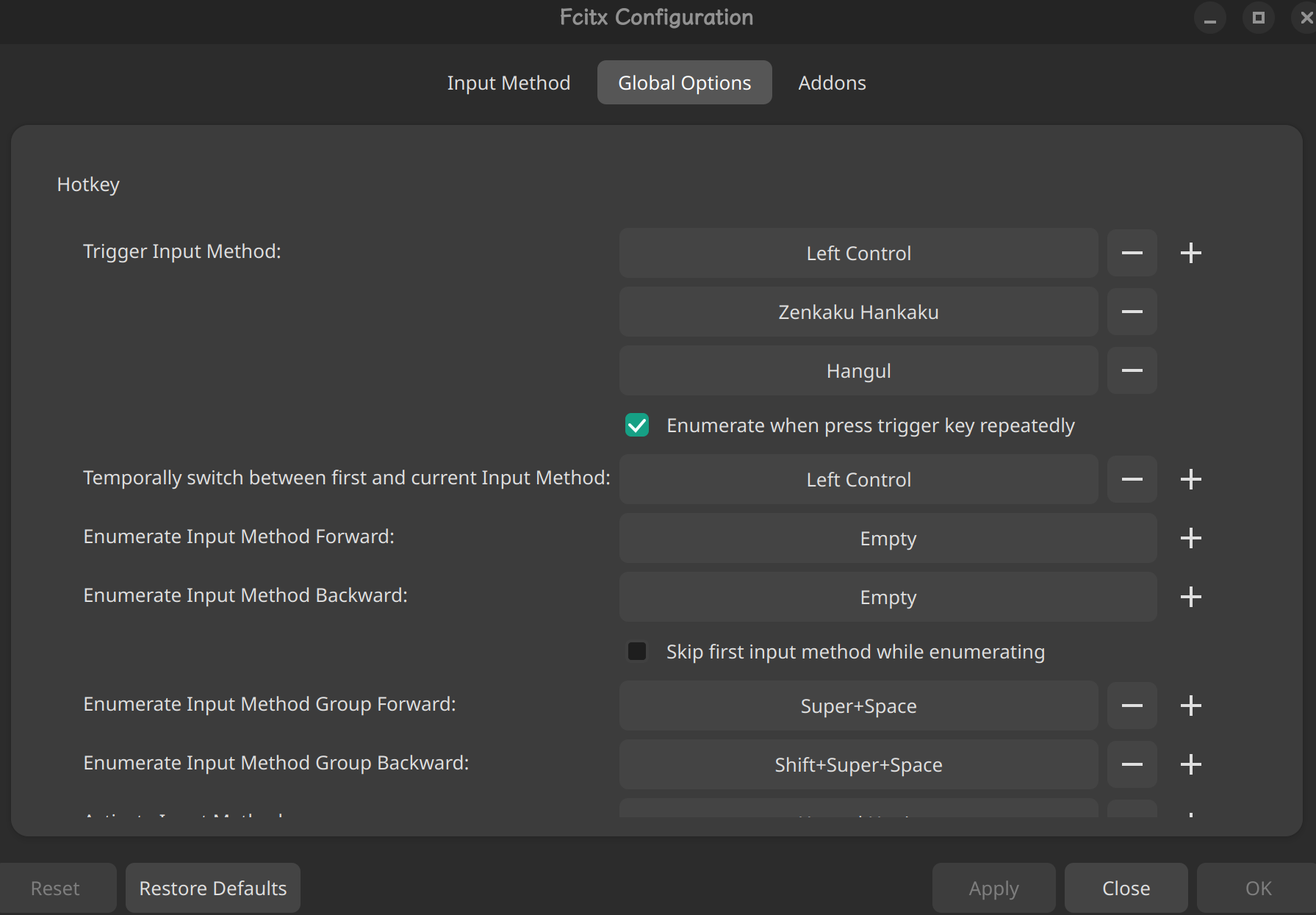Image resolution: width=1316 pixels, height=915 pixels.
Task: Minimize the Fcitx Configuration window
Action: 1209,18
